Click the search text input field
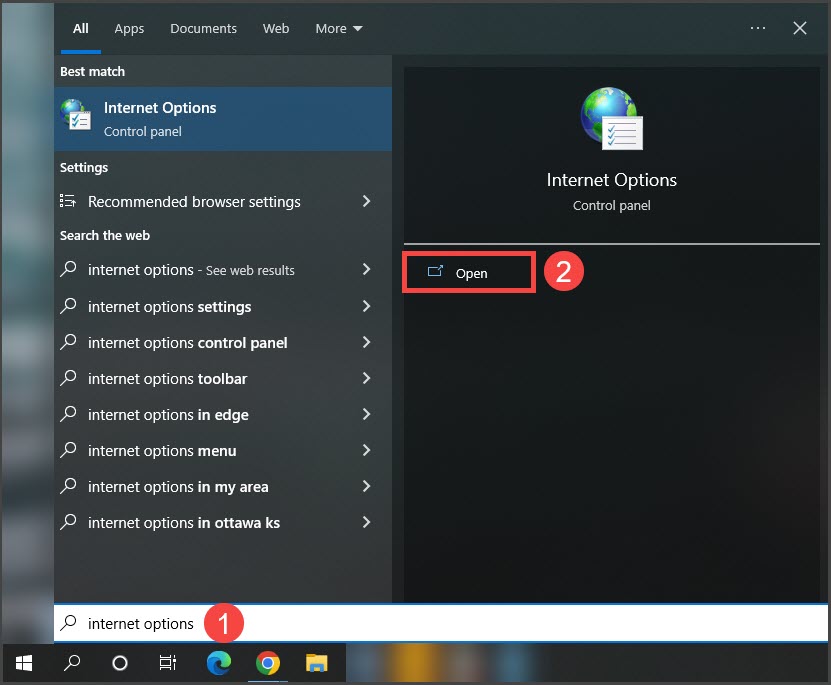 click(440, 623)
